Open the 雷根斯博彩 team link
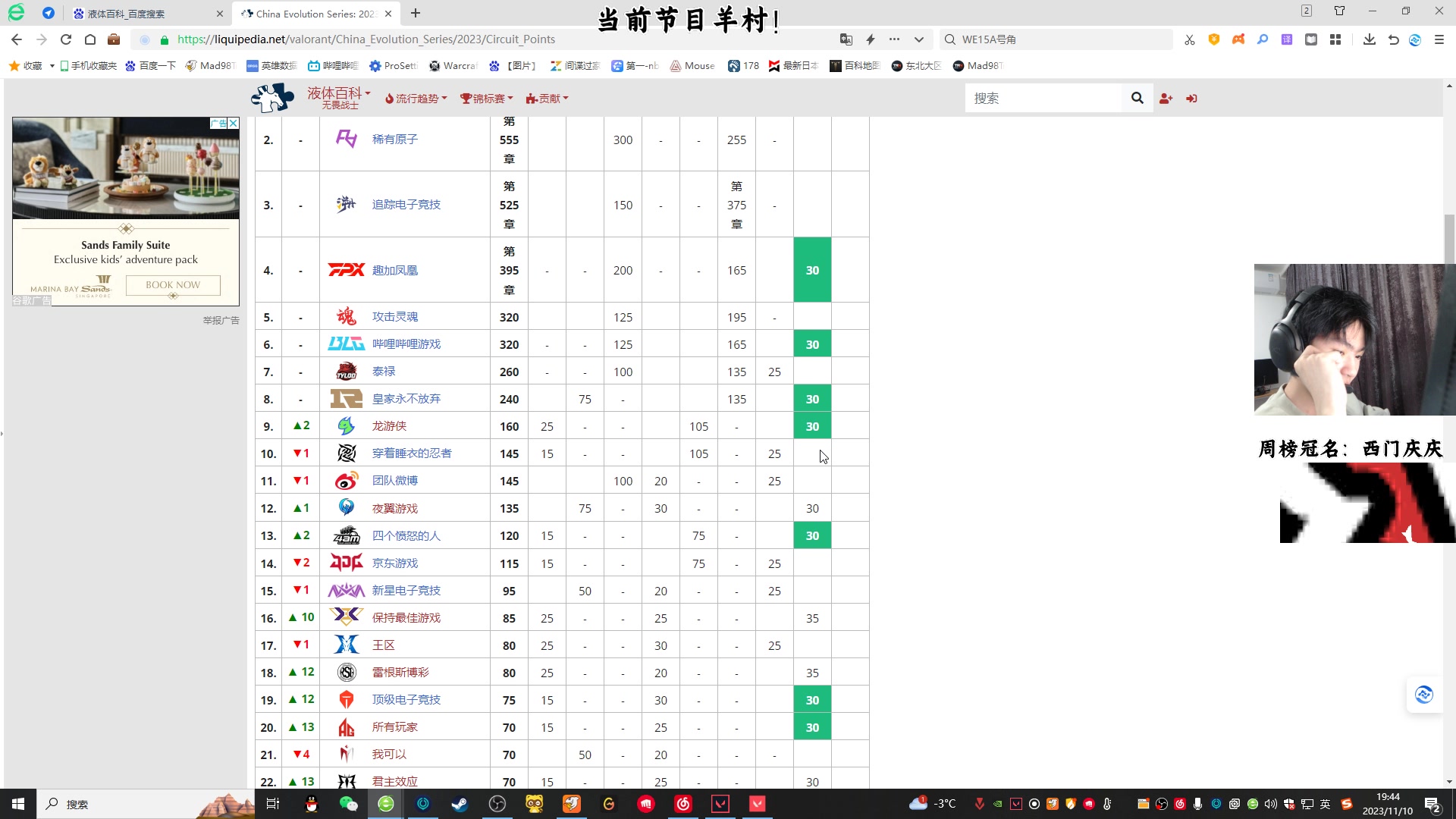This screenshot has width=1456, height=819. pyautogui.click(x=400, y=673)
